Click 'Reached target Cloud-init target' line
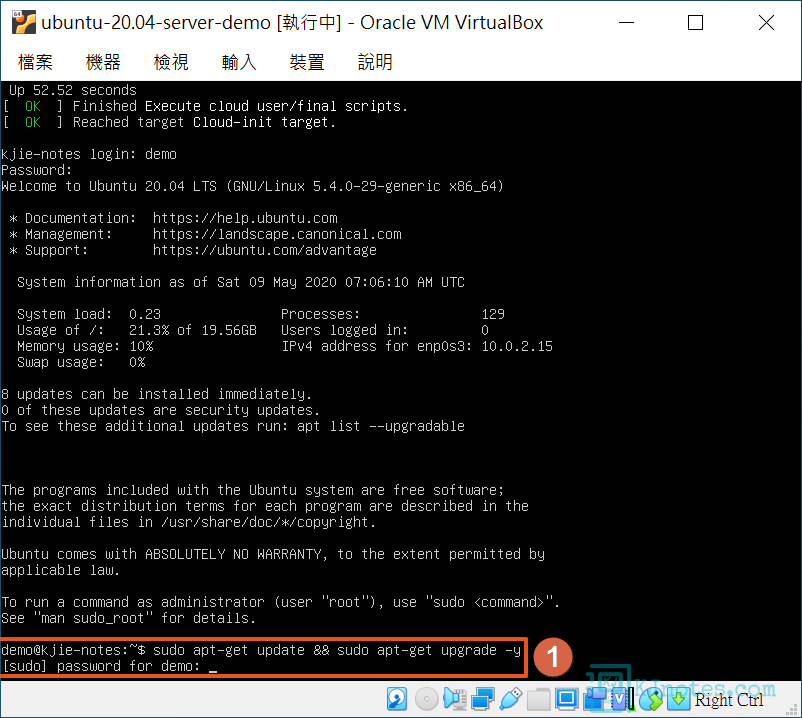The image size is (802, 718). [x=169, y=122]
